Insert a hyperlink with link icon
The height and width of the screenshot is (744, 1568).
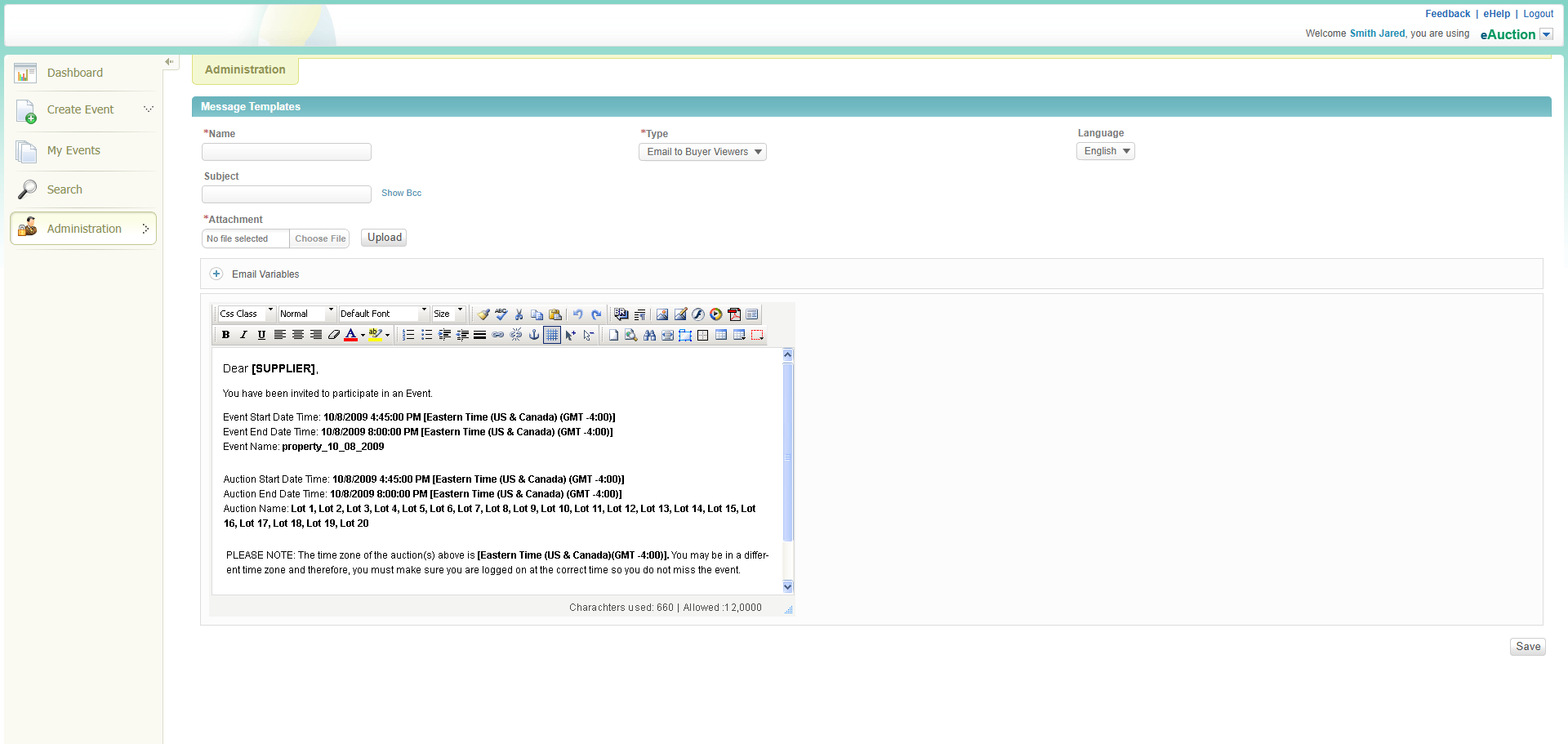(x=498, y=335)
